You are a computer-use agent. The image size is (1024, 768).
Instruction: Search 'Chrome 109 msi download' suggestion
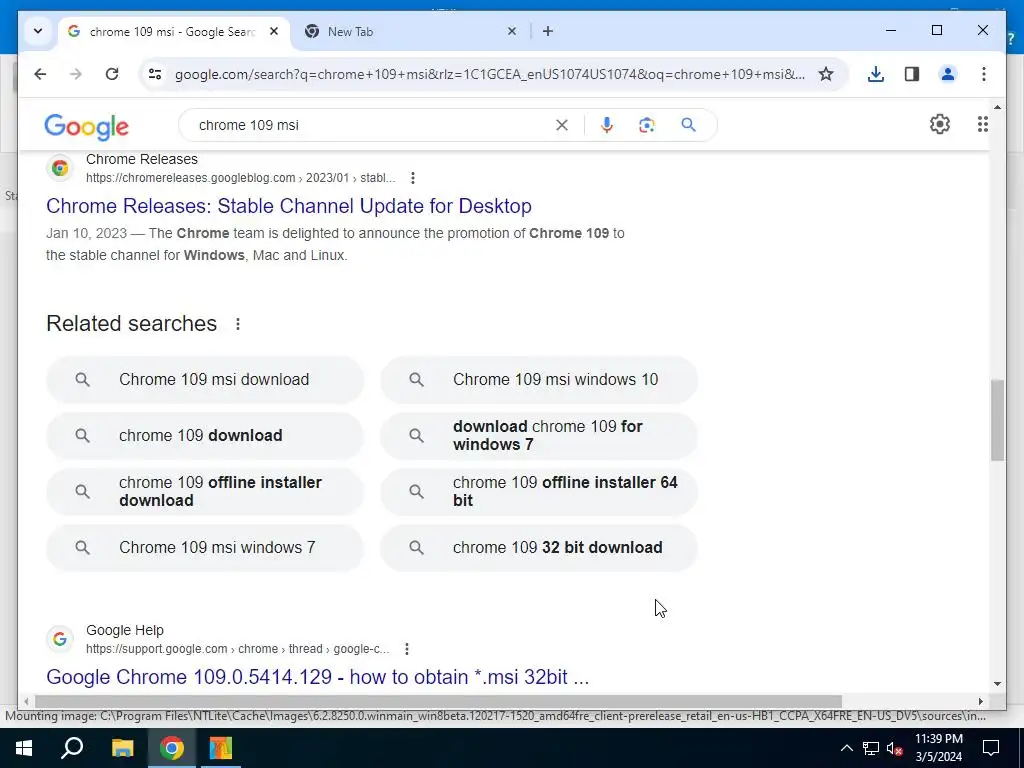click(205, 379)
